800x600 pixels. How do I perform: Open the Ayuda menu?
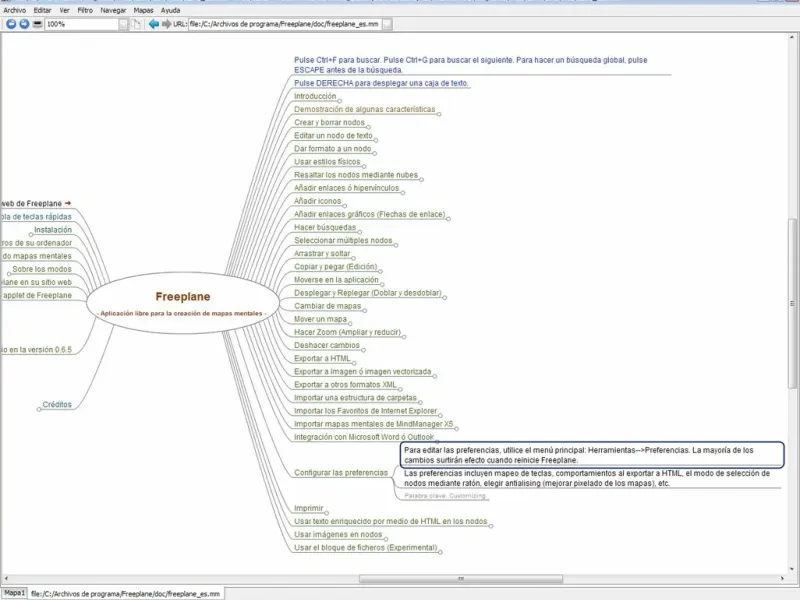coord(170,10)
